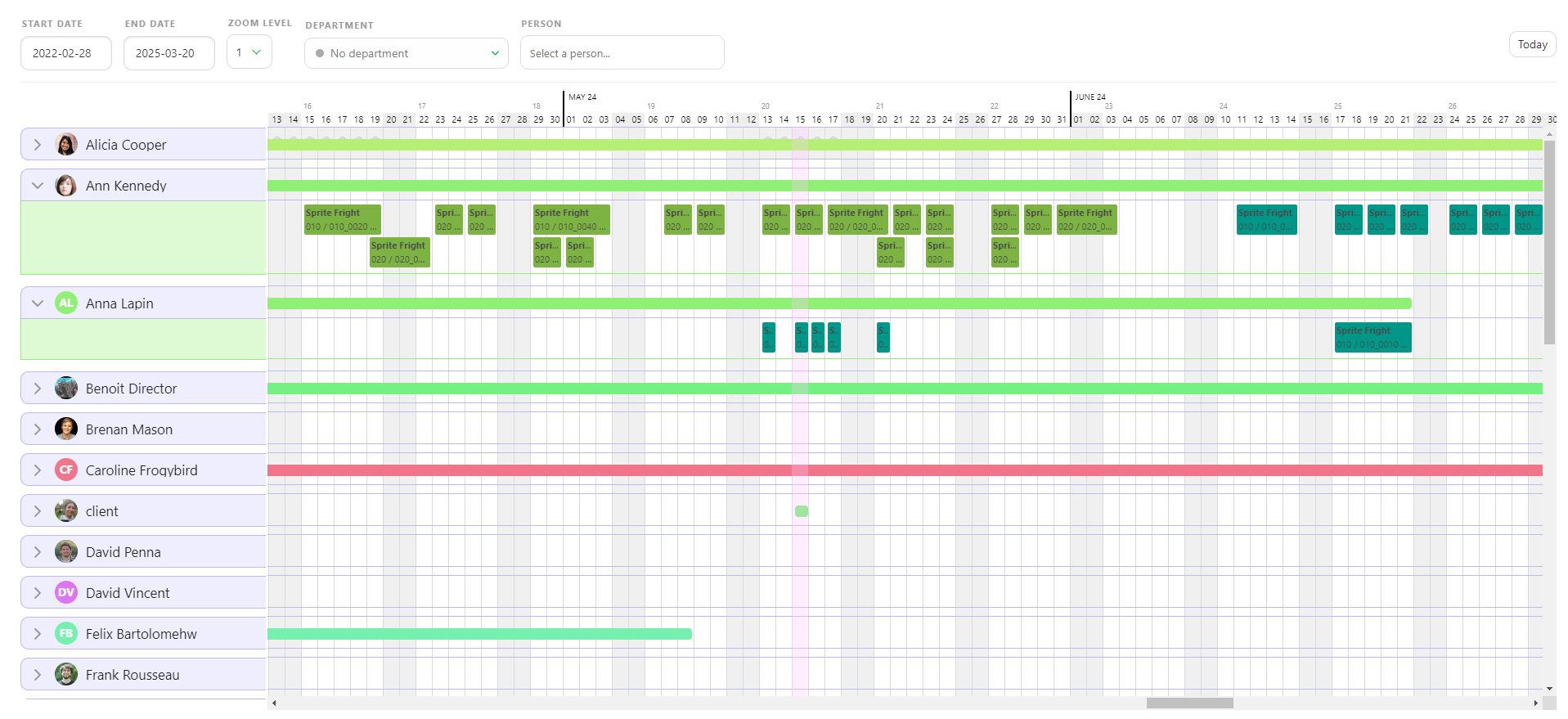The image size is (1568, 719).
Task: Click Caroline Frogybird's red schedule bar
Action: [905, 470]
